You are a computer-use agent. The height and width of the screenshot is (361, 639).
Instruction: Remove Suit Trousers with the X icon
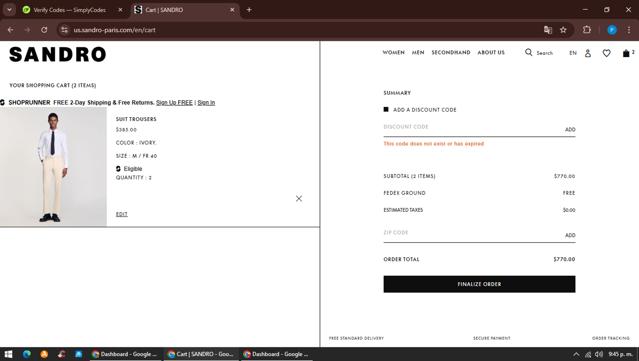pos(299,198)
